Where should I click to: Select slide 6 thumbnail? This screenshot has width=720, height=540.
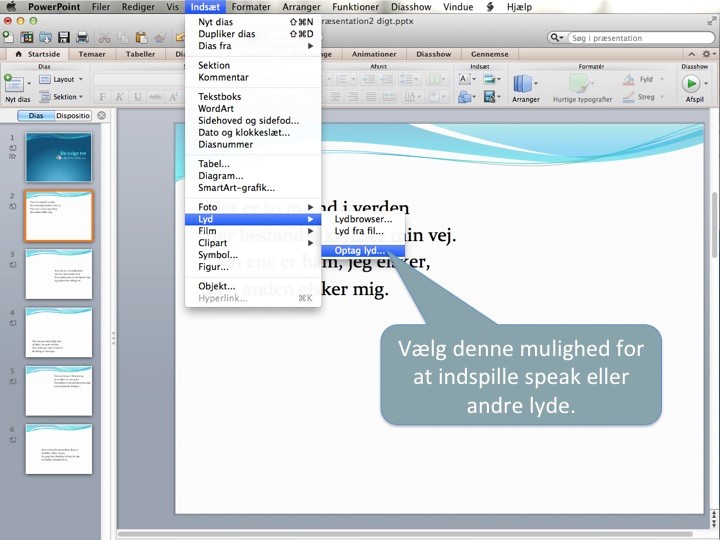pyautogui.click(x=59, y=449)
